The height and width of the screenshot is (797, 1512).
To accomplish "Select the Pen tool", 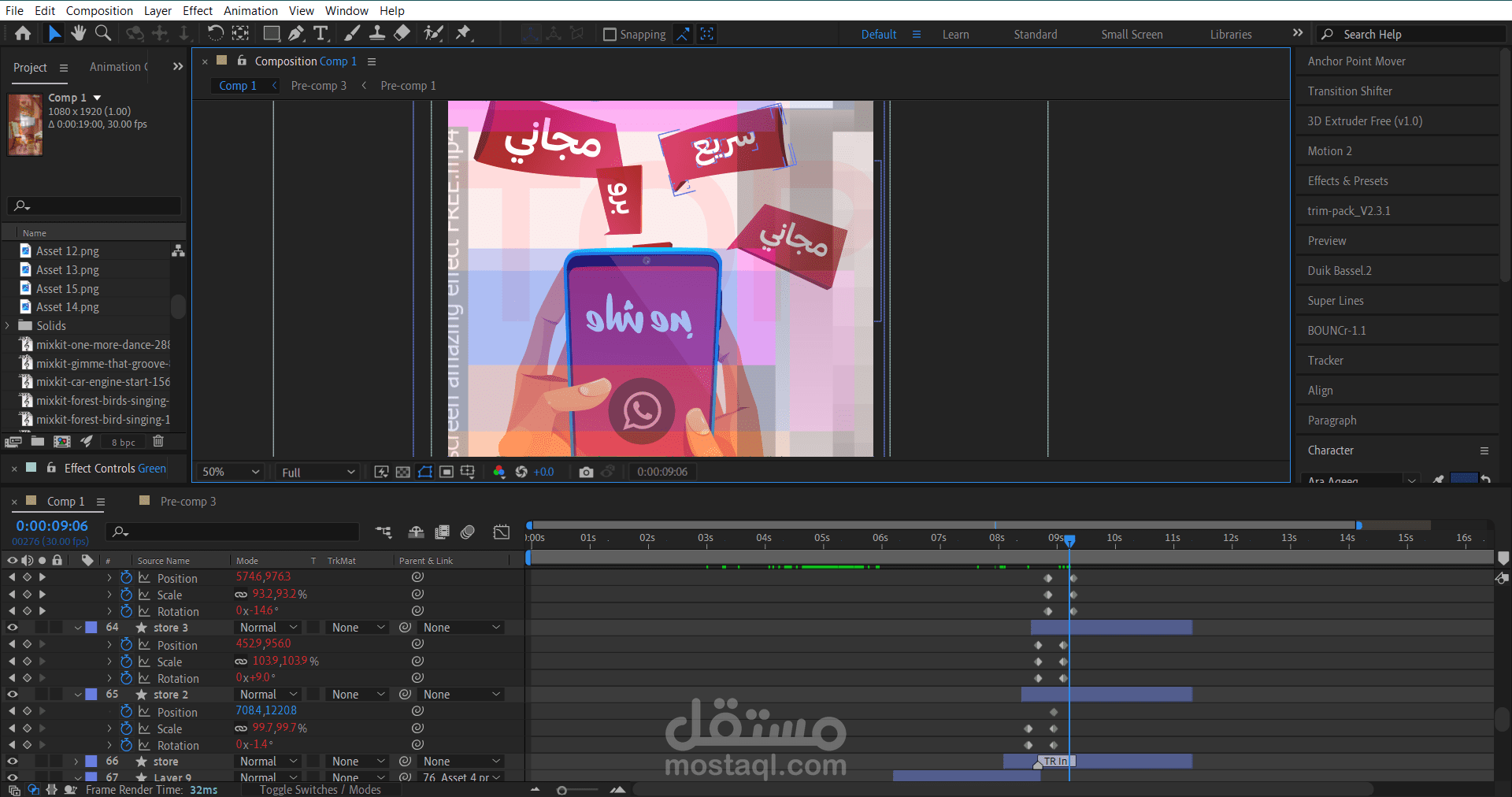I will (296, 33).
